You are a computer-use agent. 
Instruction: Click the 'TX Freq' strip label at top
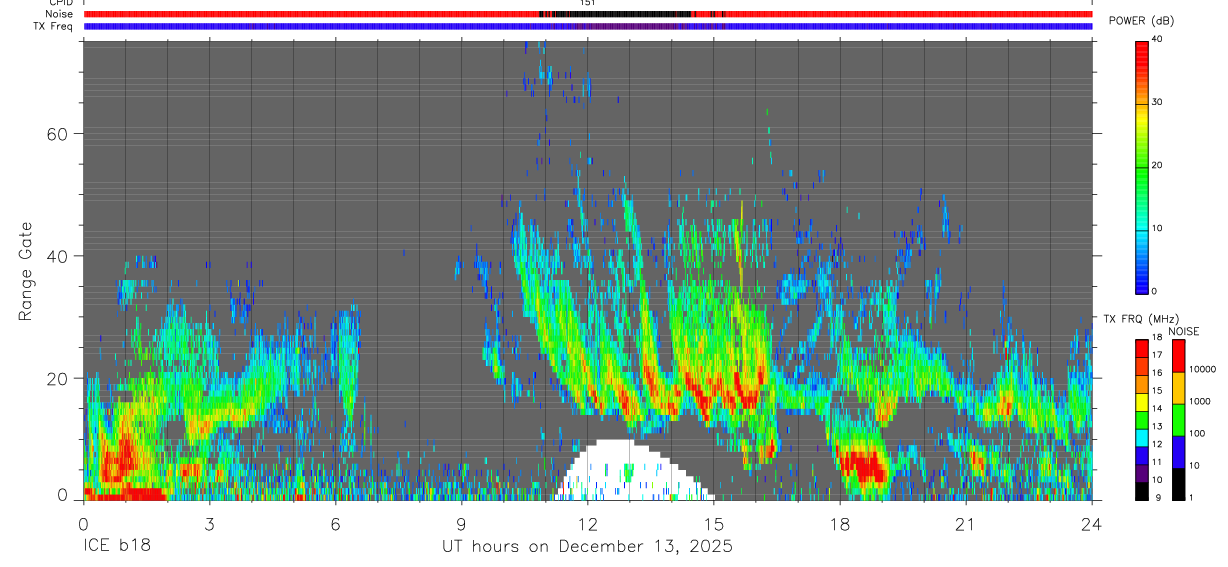point(54,26)
